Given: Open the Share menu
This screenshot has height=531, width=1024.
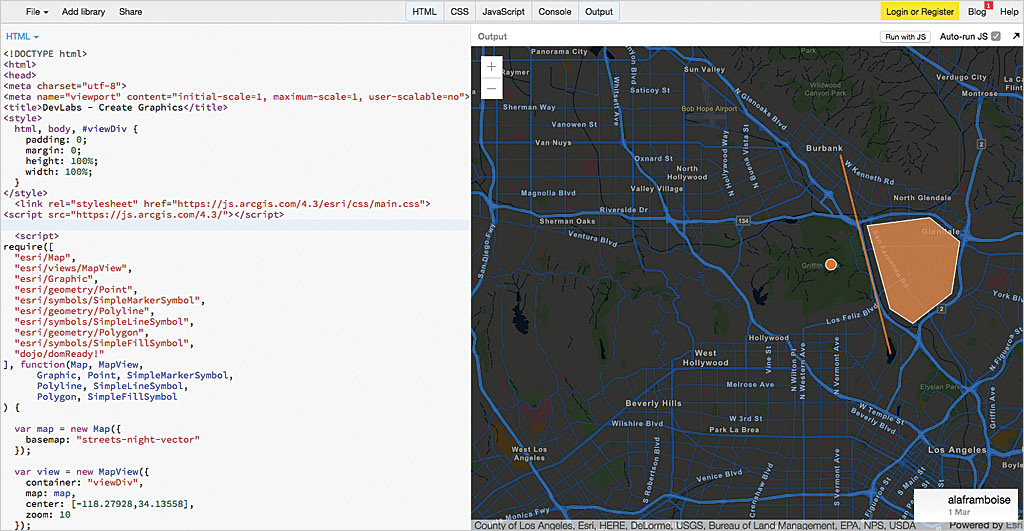Looking at the screenshot, I should click(130, 12).
